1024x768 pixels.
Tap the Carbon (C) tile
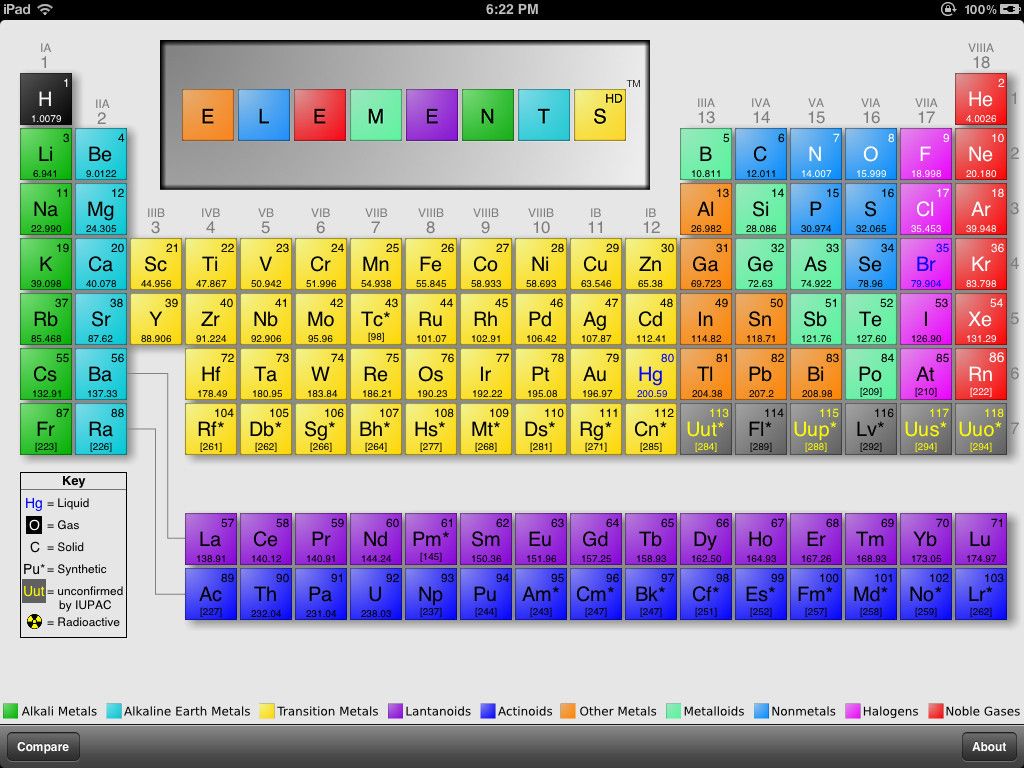click(761, 154)
